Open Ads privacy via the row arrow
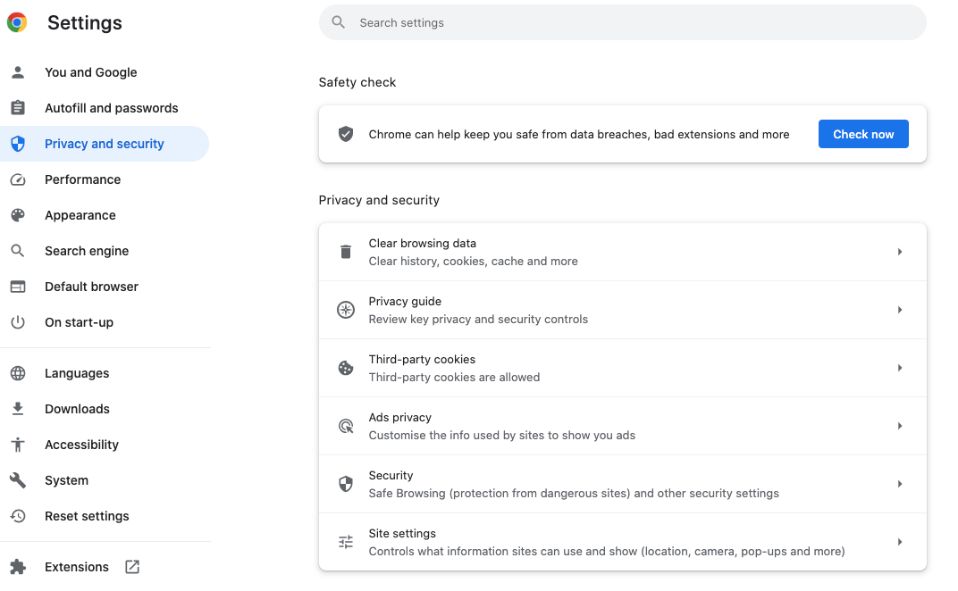The height and width of the screenshot is (591, 958). [x=900, y=426]
